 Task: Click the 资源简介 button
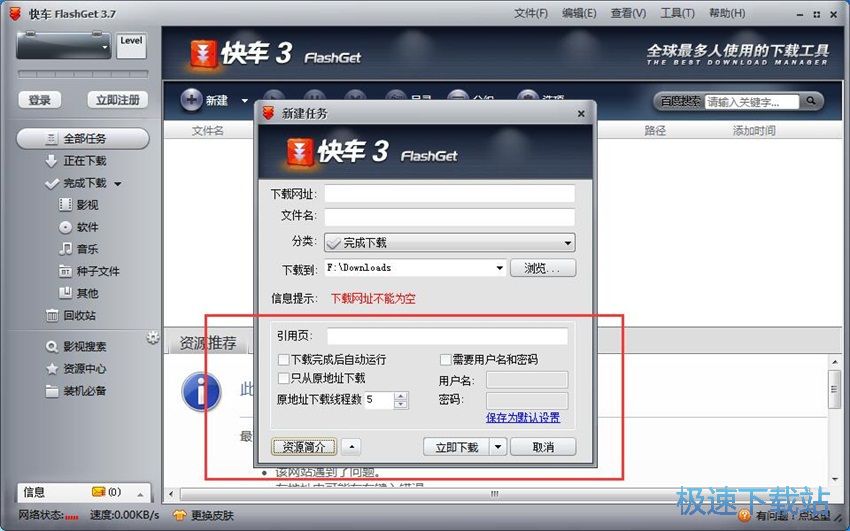[304, 447]
